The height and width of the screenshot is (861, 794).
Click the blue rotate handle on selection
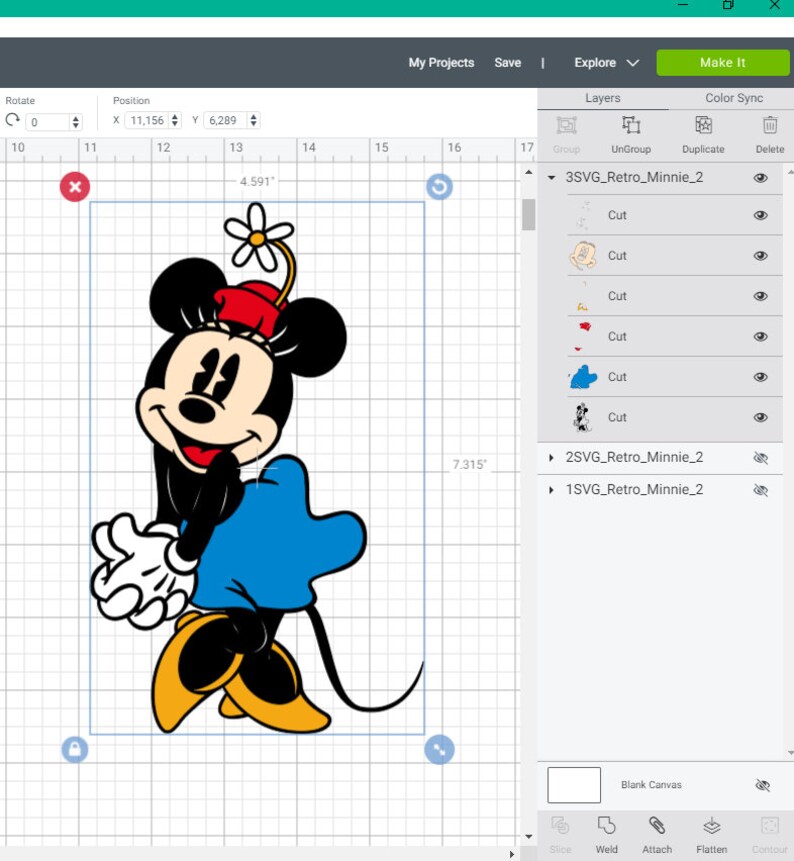pos(439,187)
